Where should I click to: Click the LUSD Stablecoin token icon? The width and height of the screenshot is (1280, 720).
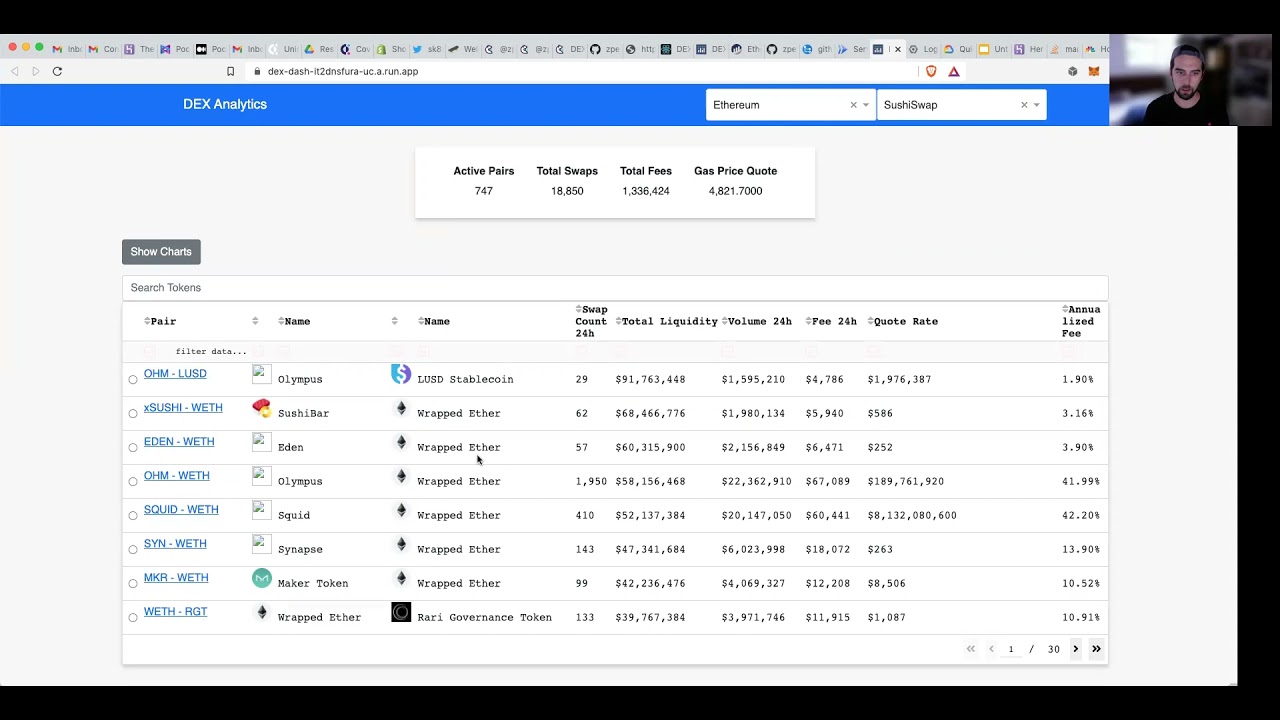pyautogui.click(x=401, y=374)
